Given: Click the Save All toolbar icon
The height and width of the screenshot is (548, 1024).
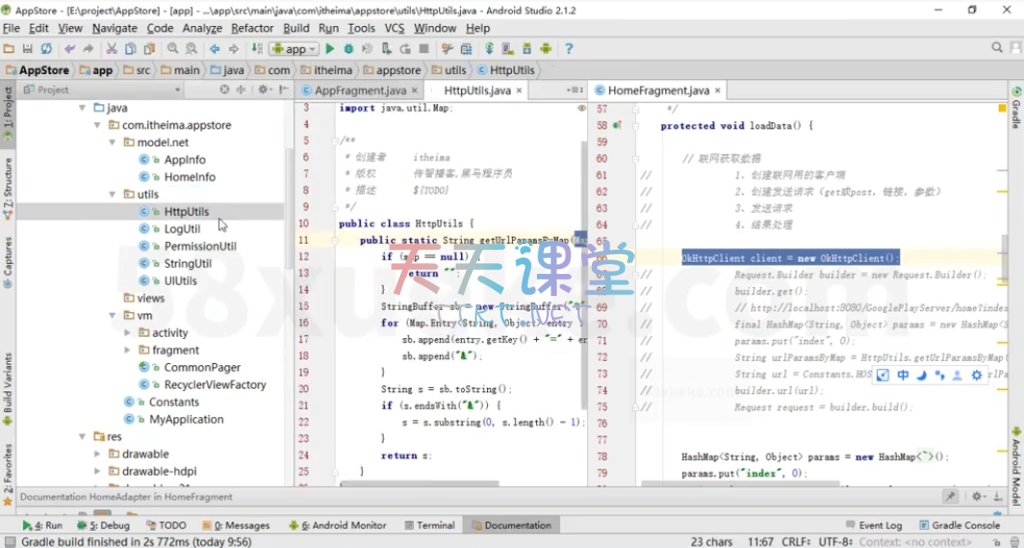Looking at the screenshot, I should click(x=28, y=48).
